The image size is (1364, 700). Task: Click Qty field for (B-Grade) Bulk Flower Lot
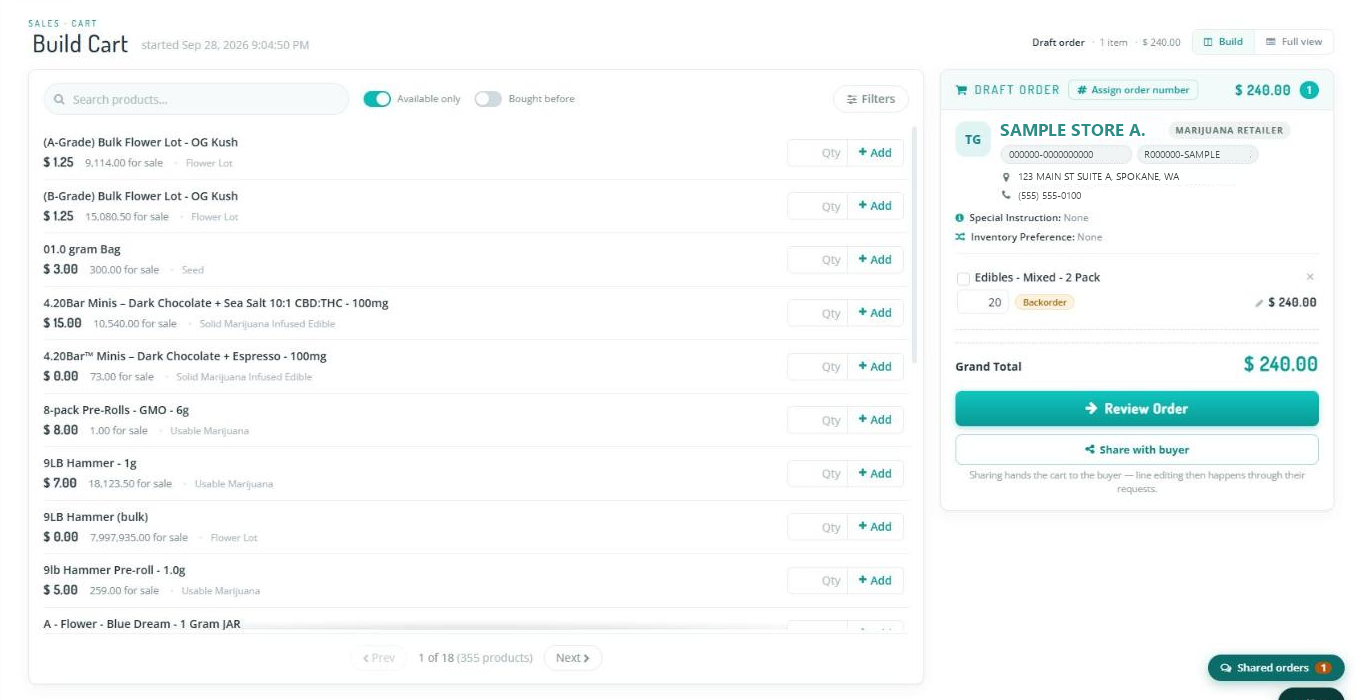pos(817,206)
